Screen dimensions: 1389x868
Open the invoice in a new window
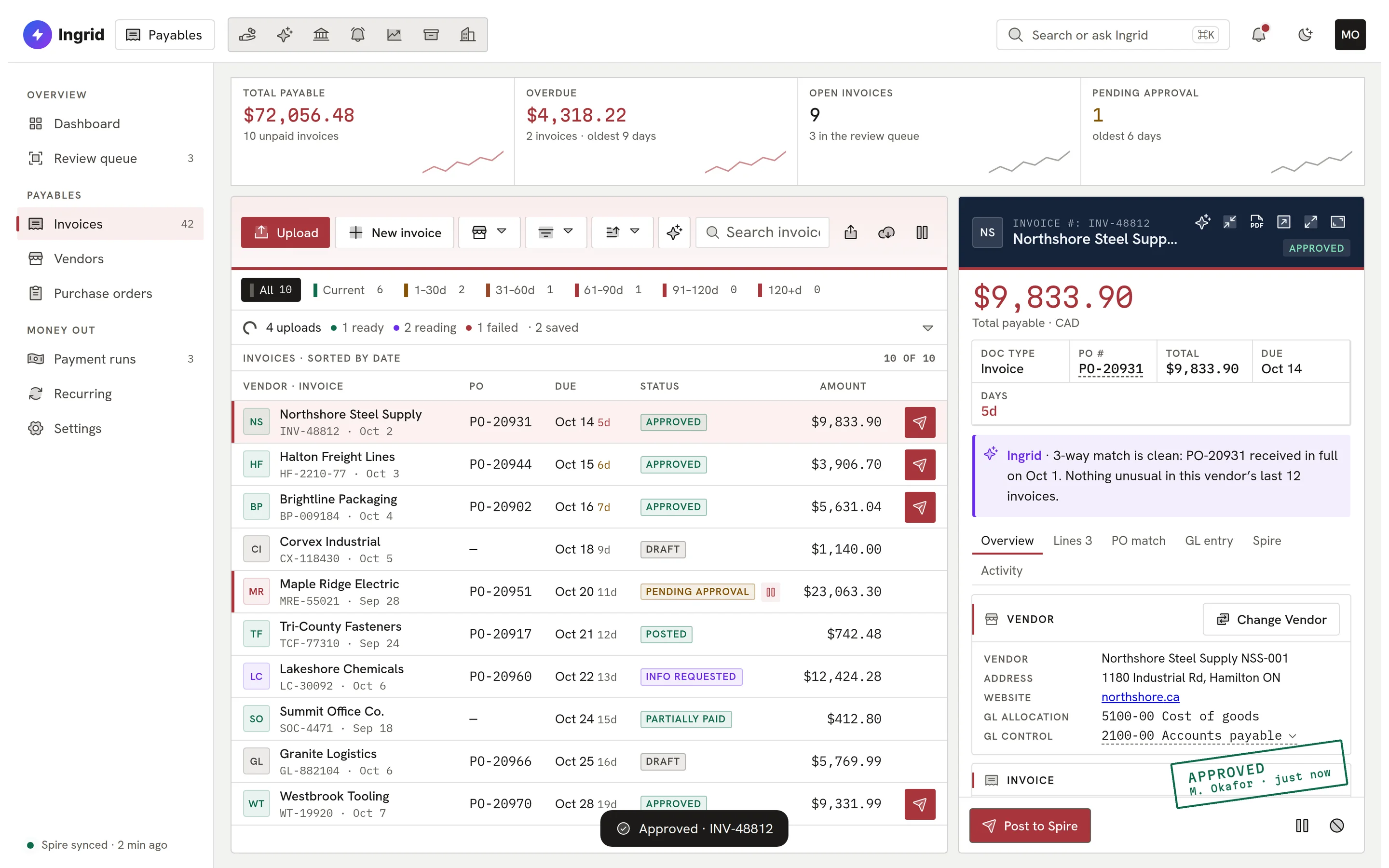coord(1283,222)
